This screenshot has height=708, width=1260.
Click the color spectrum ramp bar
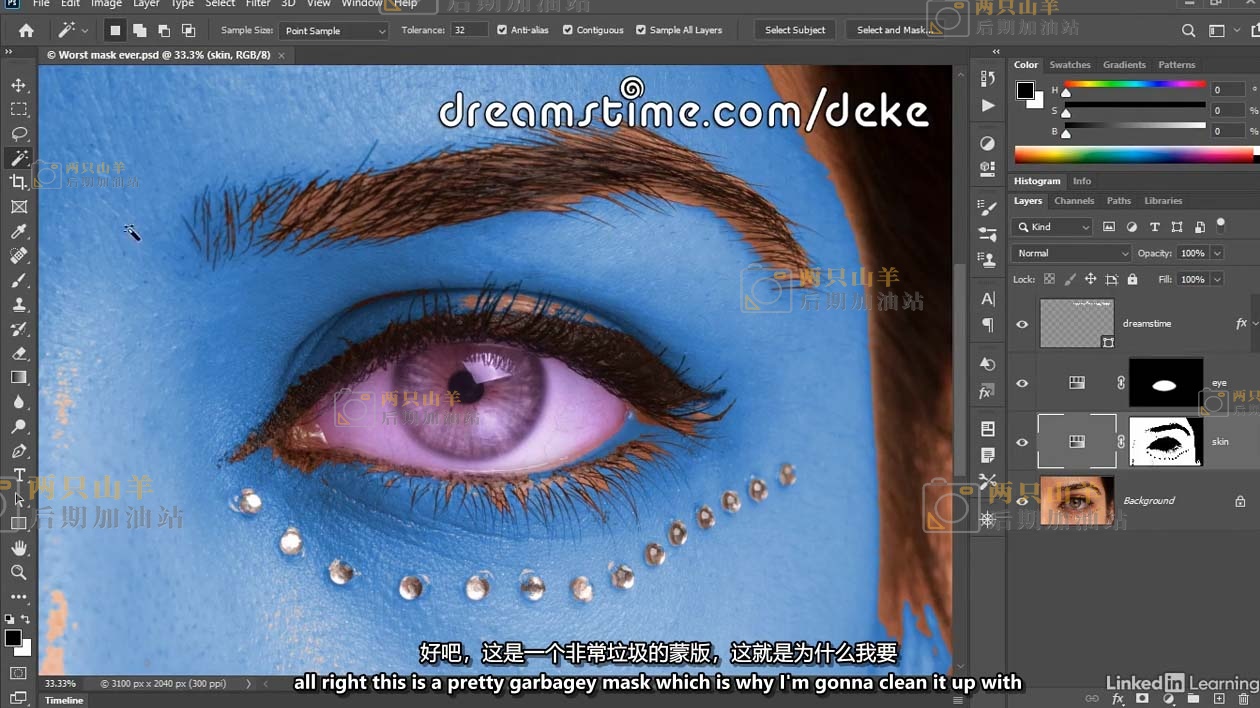tap(1134, 155)
